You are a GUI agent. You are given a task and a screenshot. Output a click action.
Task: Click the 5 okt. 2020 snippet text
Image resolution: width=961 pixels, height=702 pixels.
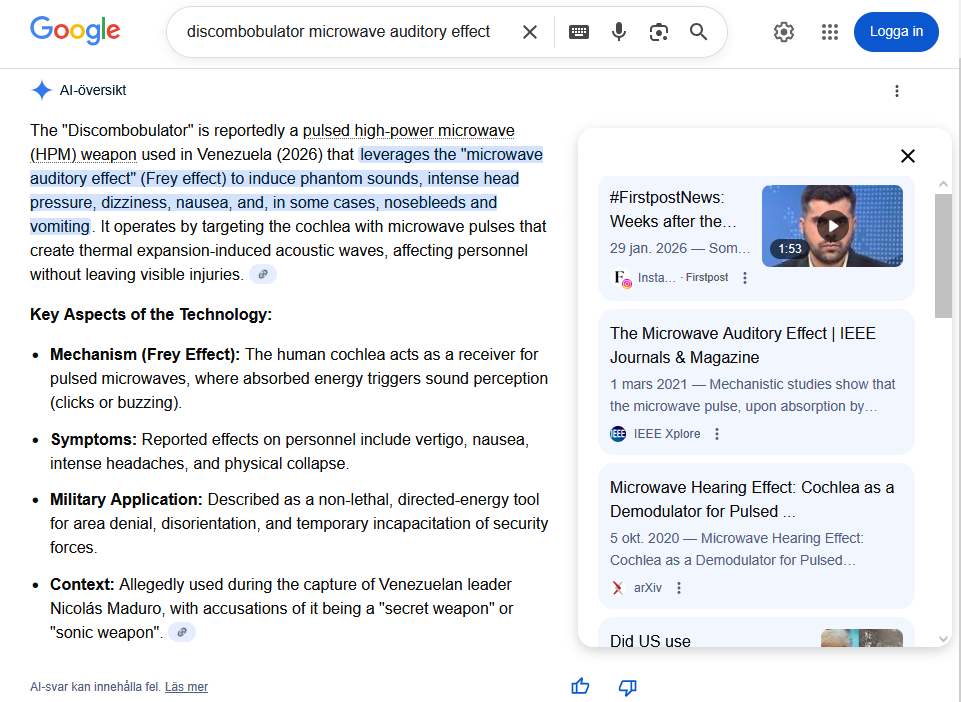point(737,549)
